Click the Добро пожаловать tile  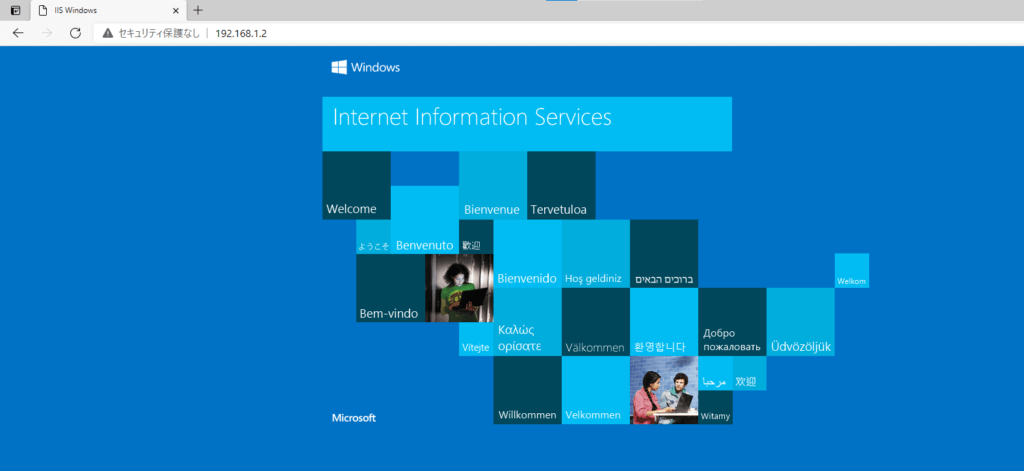732,322
